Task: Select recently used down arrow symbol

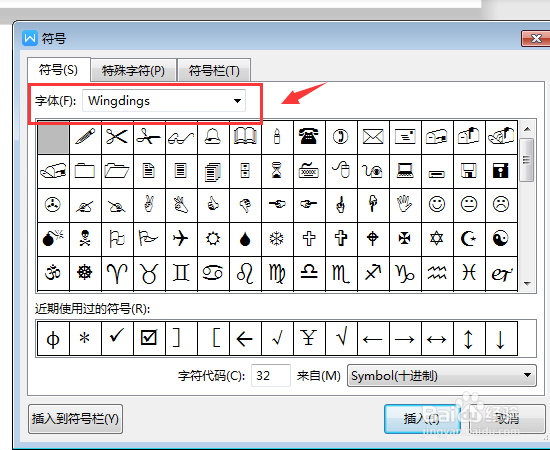Action: (501, 338)
